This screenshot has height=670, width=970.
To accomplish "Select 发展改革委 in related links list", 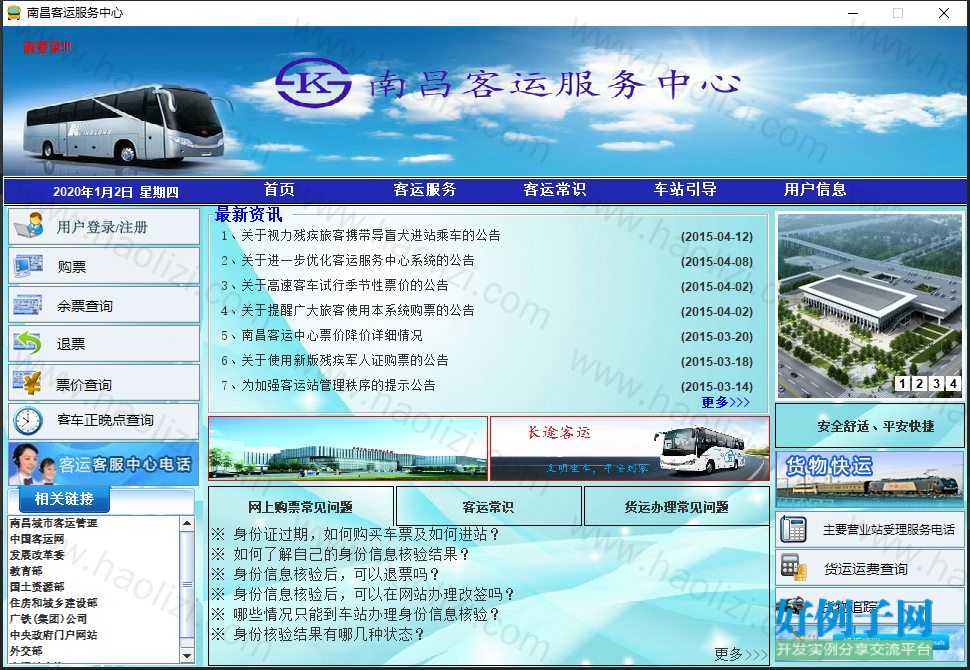I will click(x=37, y=555).
